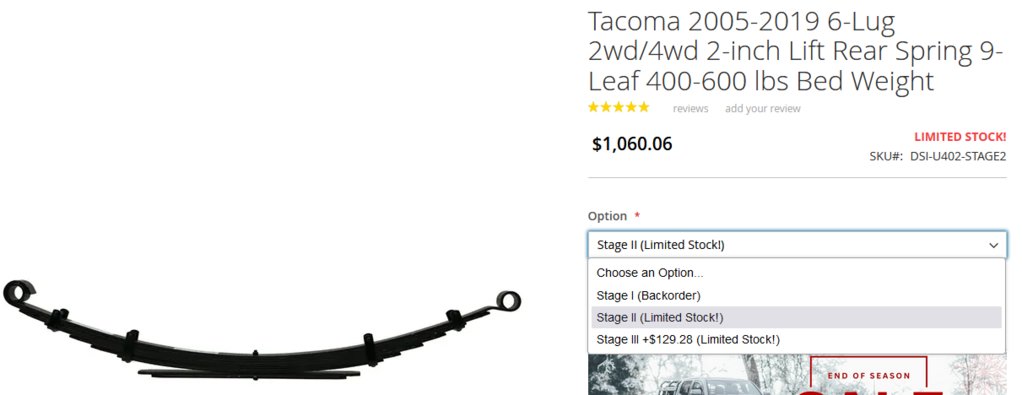Viewport: 1022px width, 395px height.
Task: Open the End of Season sale banner
Action: [x=797, y=375]
